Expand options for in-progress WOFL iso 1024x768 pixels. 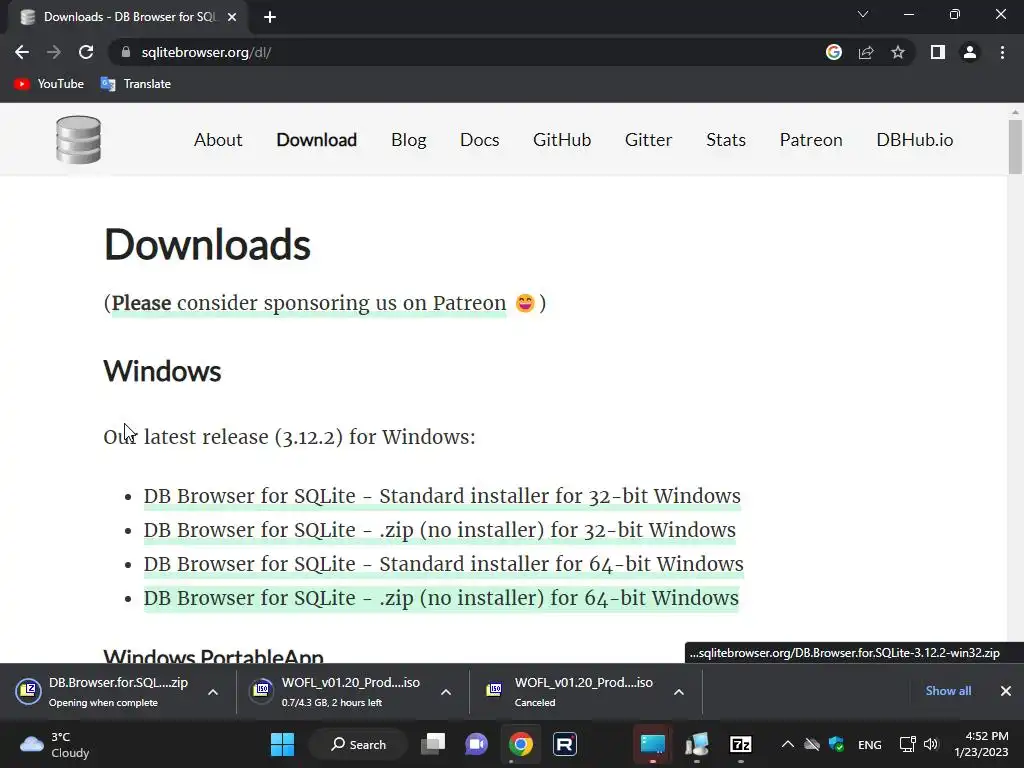tap(446, 692)
